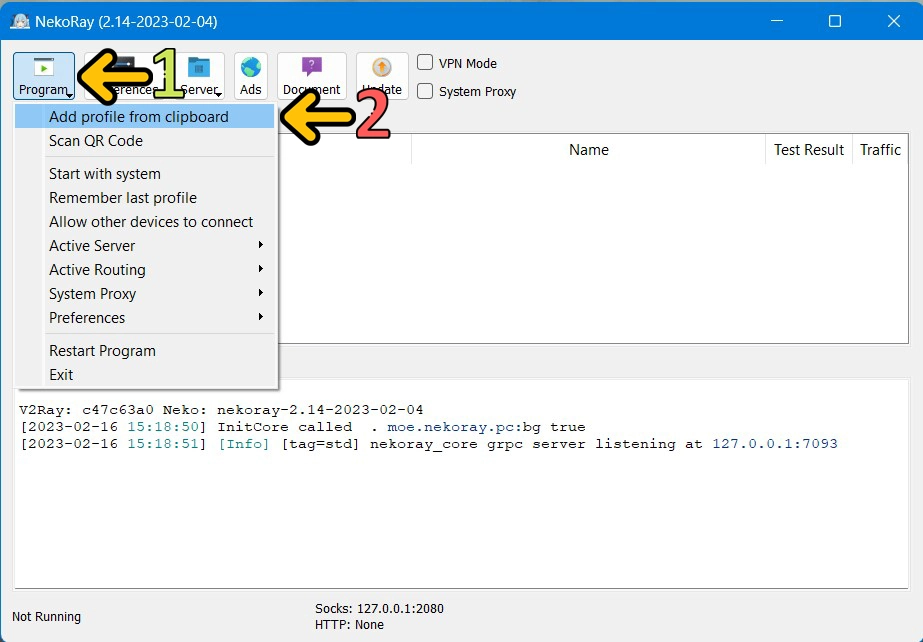
Task: Enable Remember last profile
Action: click(x=122, y=197)
